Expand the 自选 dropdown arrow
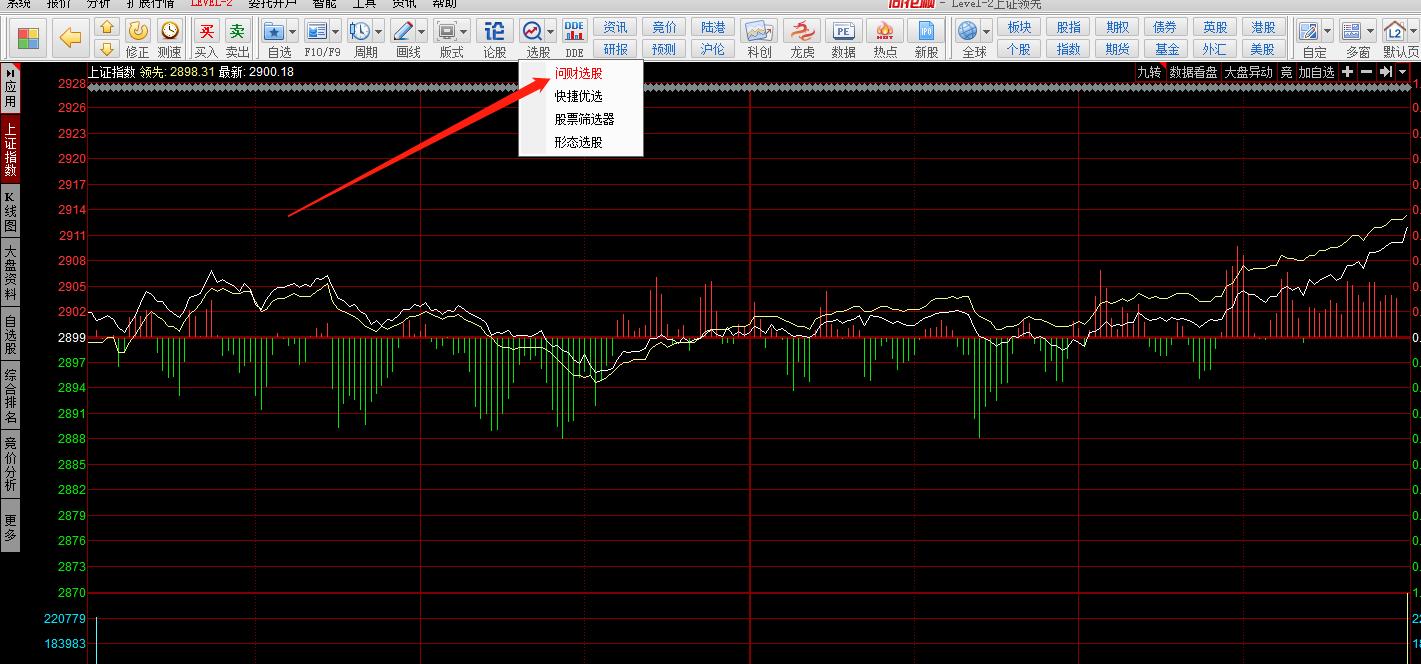Viewport: 1421px width, 664px height. (293, 32)
